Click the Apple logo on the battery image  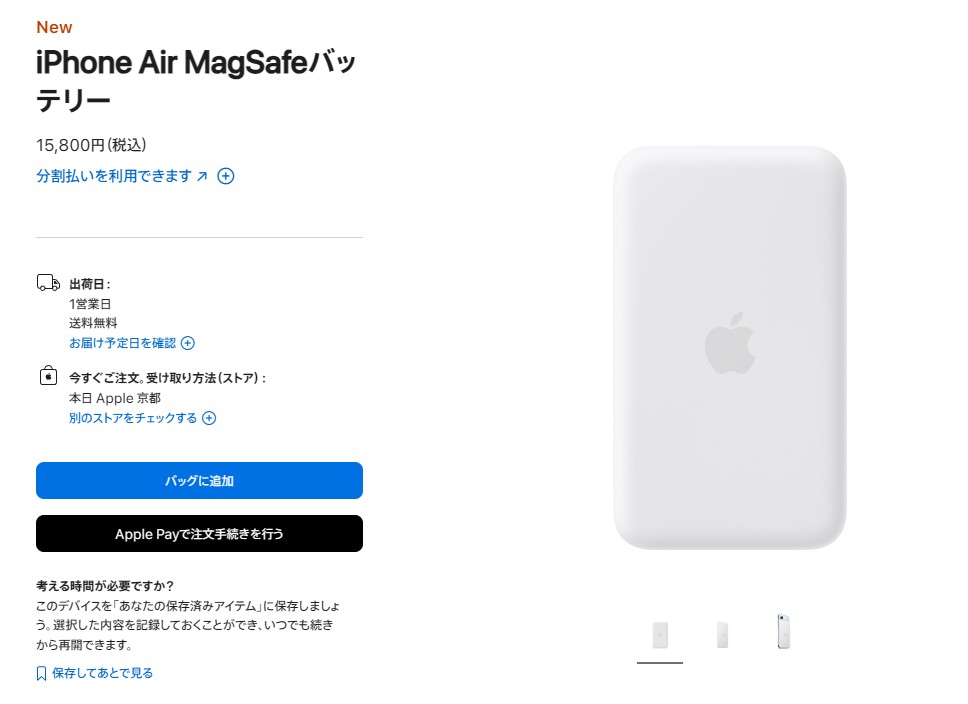click(730, 343)
